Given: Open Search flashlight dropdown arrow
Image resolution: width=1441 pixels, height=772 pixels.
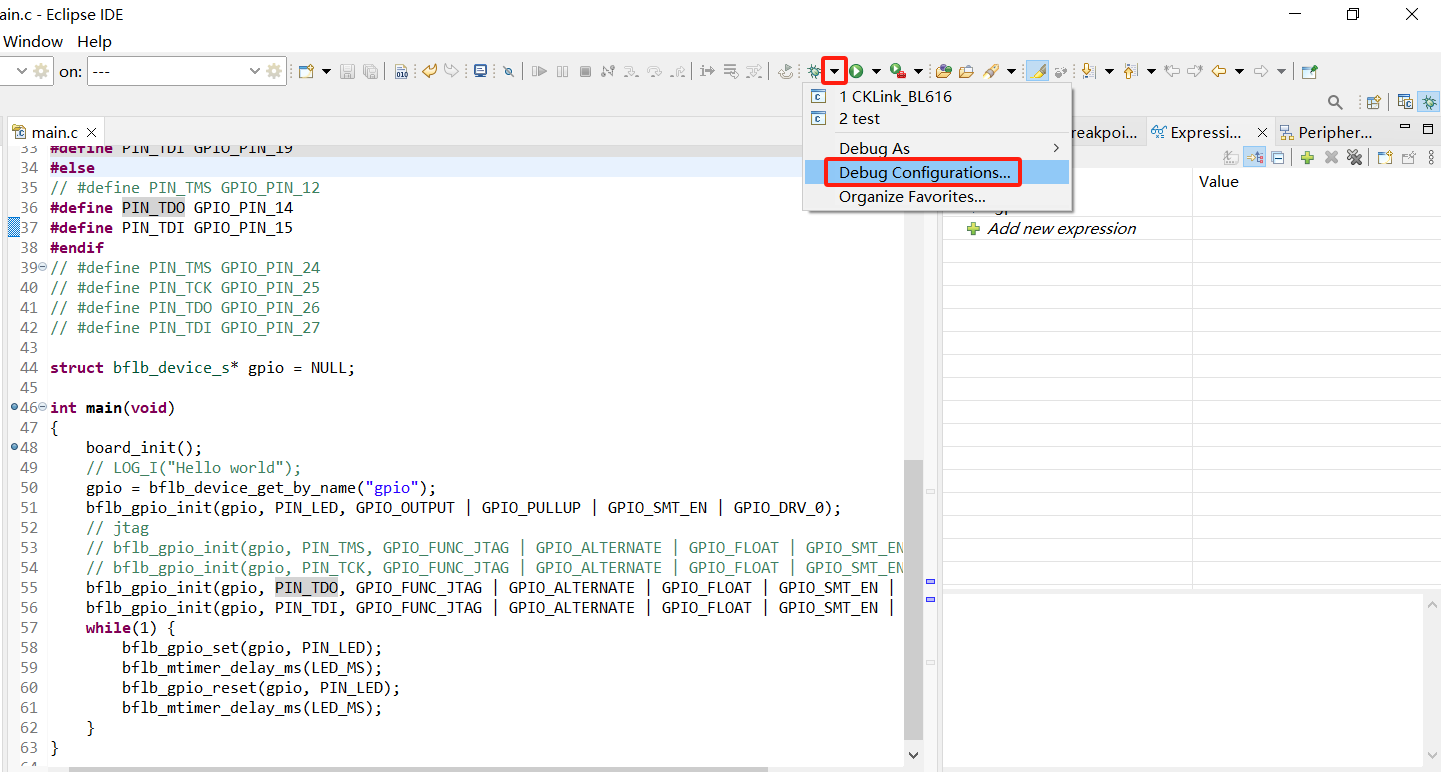Looking at the screenshot, I should click(1012, 71).
